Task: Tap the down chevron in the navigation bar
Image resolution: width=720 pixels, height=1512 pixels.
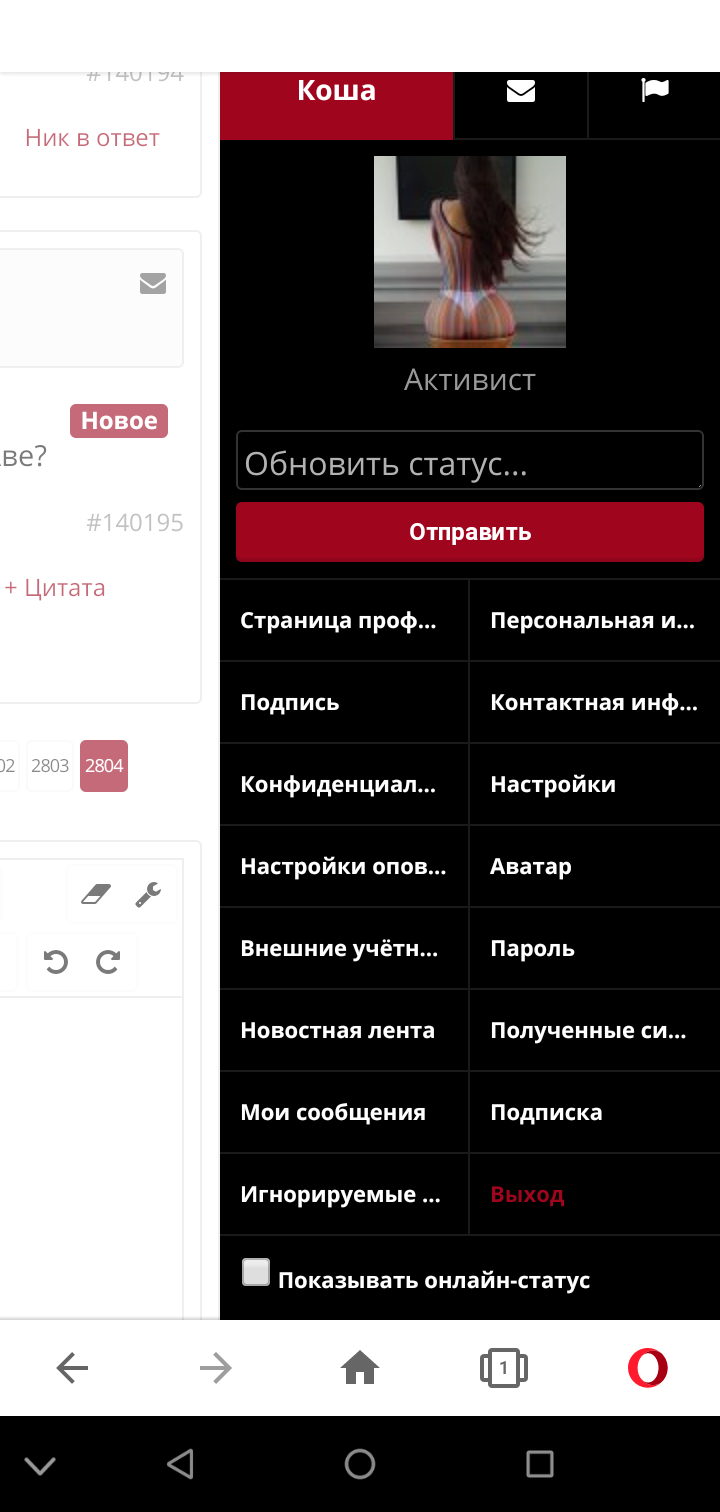Action: [x=40, y=1466]
